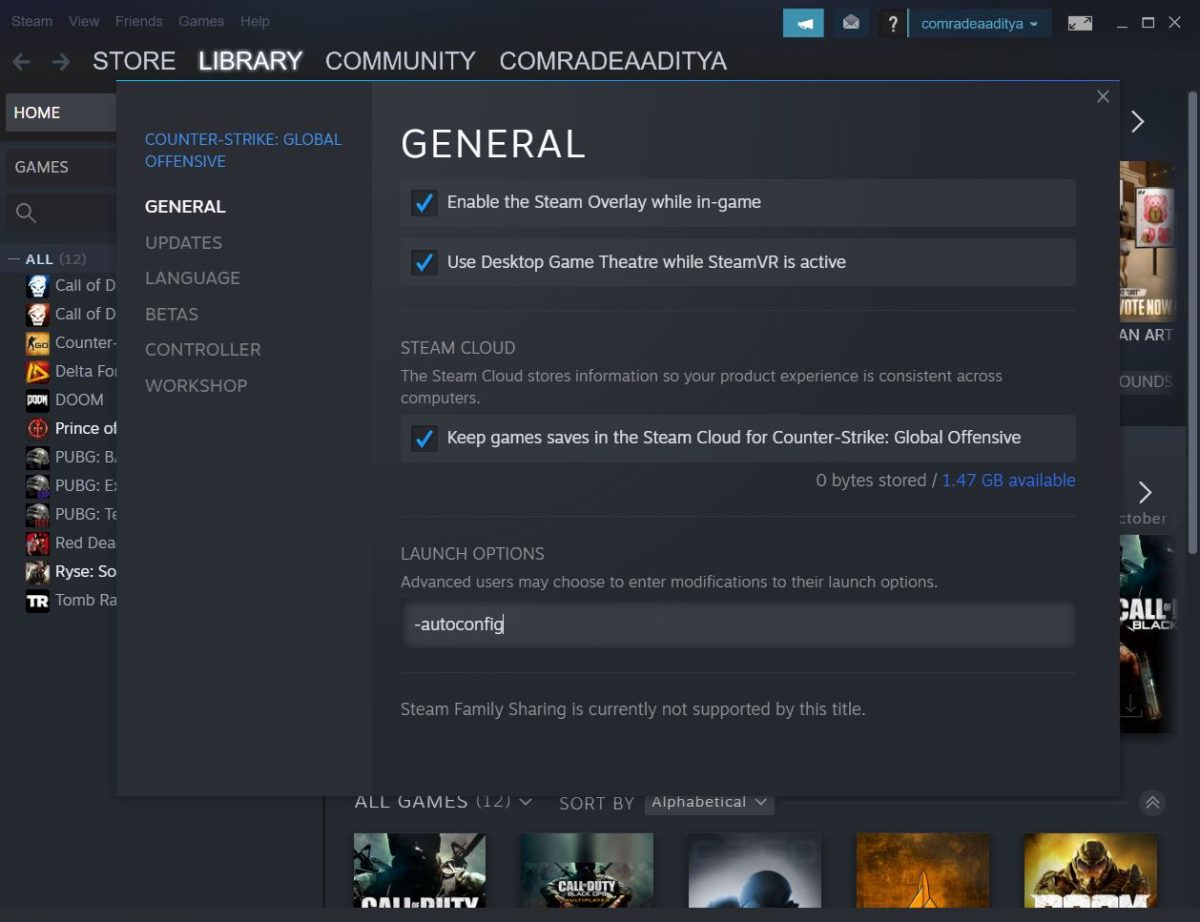
Task: Select the PUBG: Te list entry
Action: click(71, 515)
